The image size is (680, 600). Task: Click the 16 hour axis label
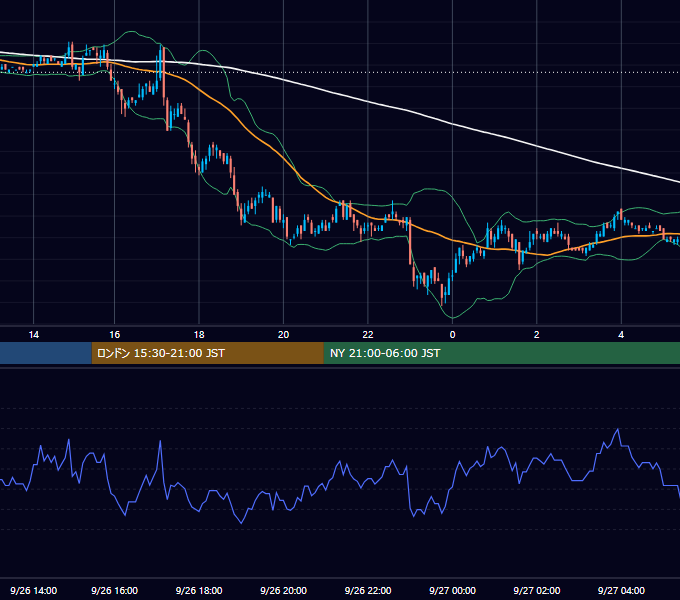pyautogui.click(x=114, y=335)
